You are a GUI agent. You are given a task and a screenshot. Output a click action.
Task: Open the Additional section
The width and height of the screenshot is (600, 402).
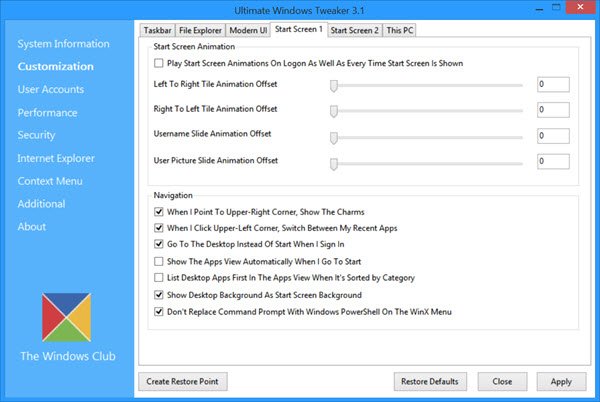tap(41, 204)
